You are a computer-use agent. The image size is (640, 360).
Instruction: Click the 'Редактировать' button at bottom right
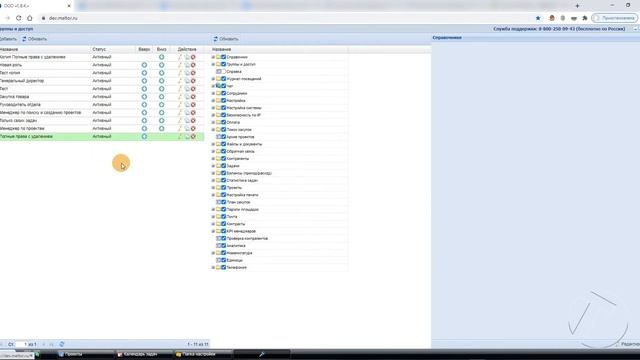[x=629, y=344]
